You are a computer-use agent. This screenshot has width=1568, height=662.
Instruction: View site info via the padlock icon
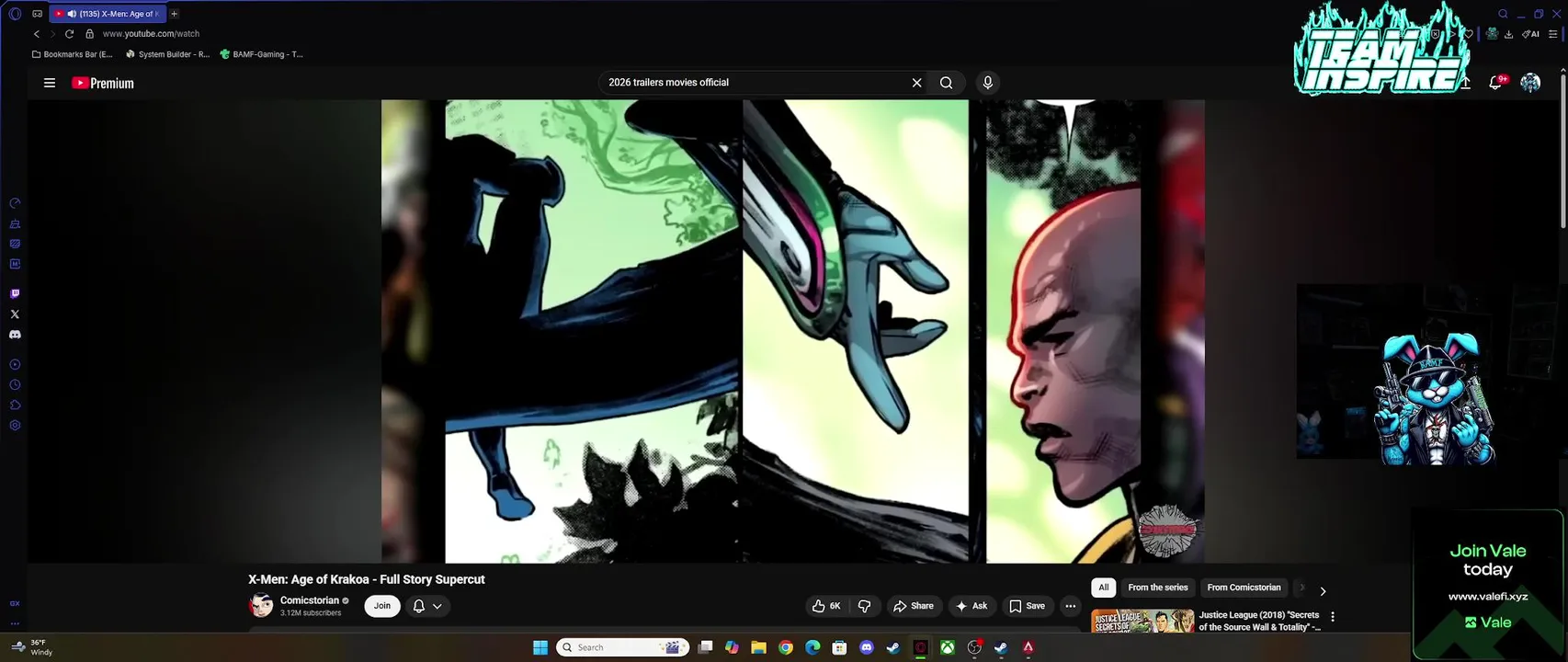89,34
